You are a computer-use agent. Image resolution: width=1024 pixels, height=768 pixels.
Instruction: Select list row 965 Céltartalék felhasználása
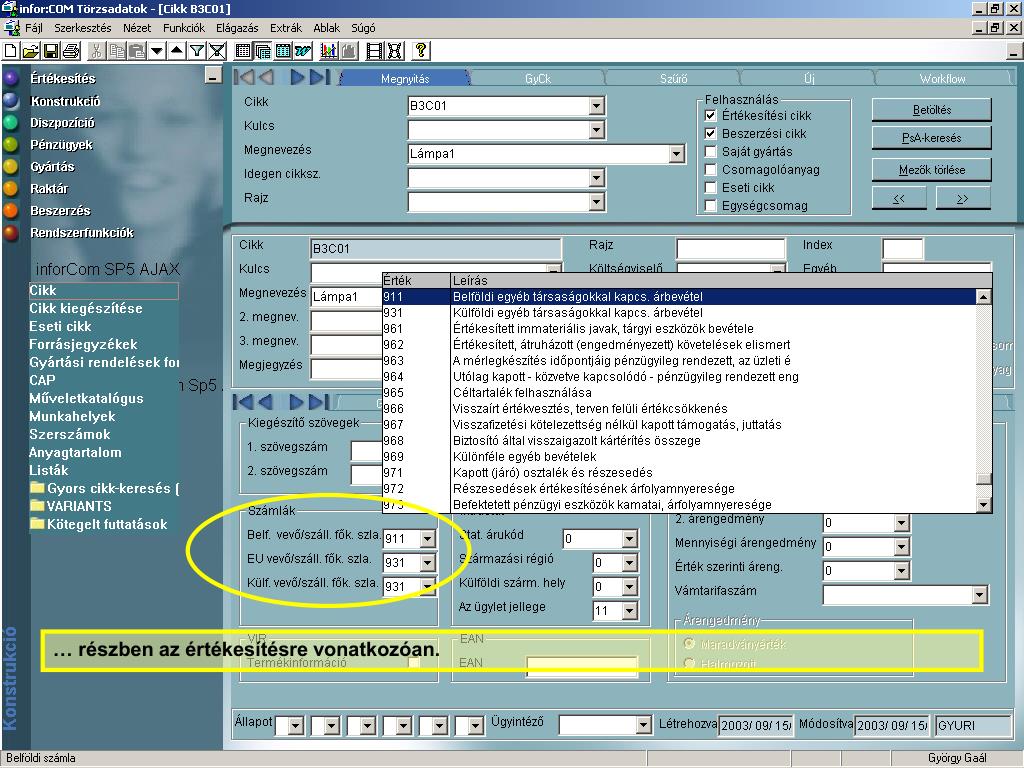679,392
